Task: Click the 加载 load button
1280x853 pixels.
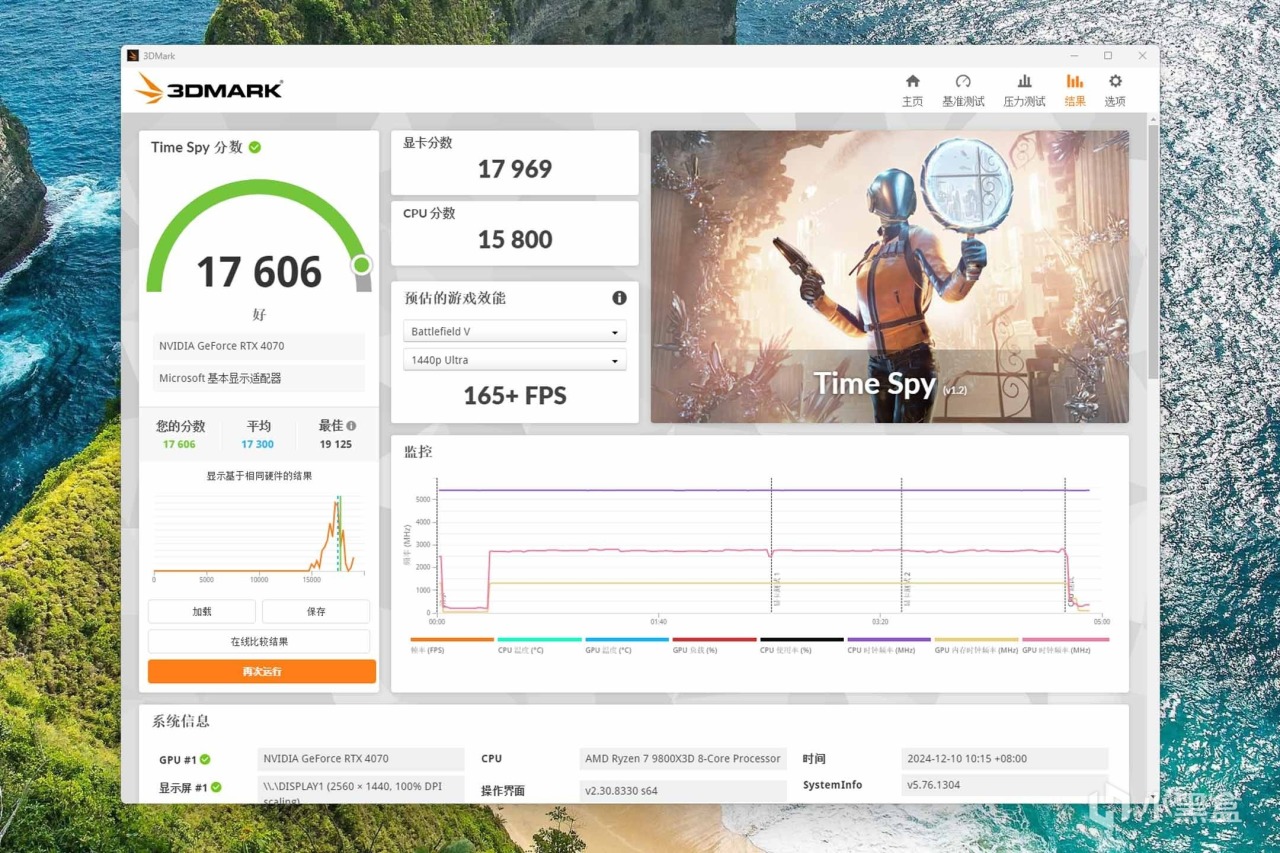Action: click(x=202, y=611)
